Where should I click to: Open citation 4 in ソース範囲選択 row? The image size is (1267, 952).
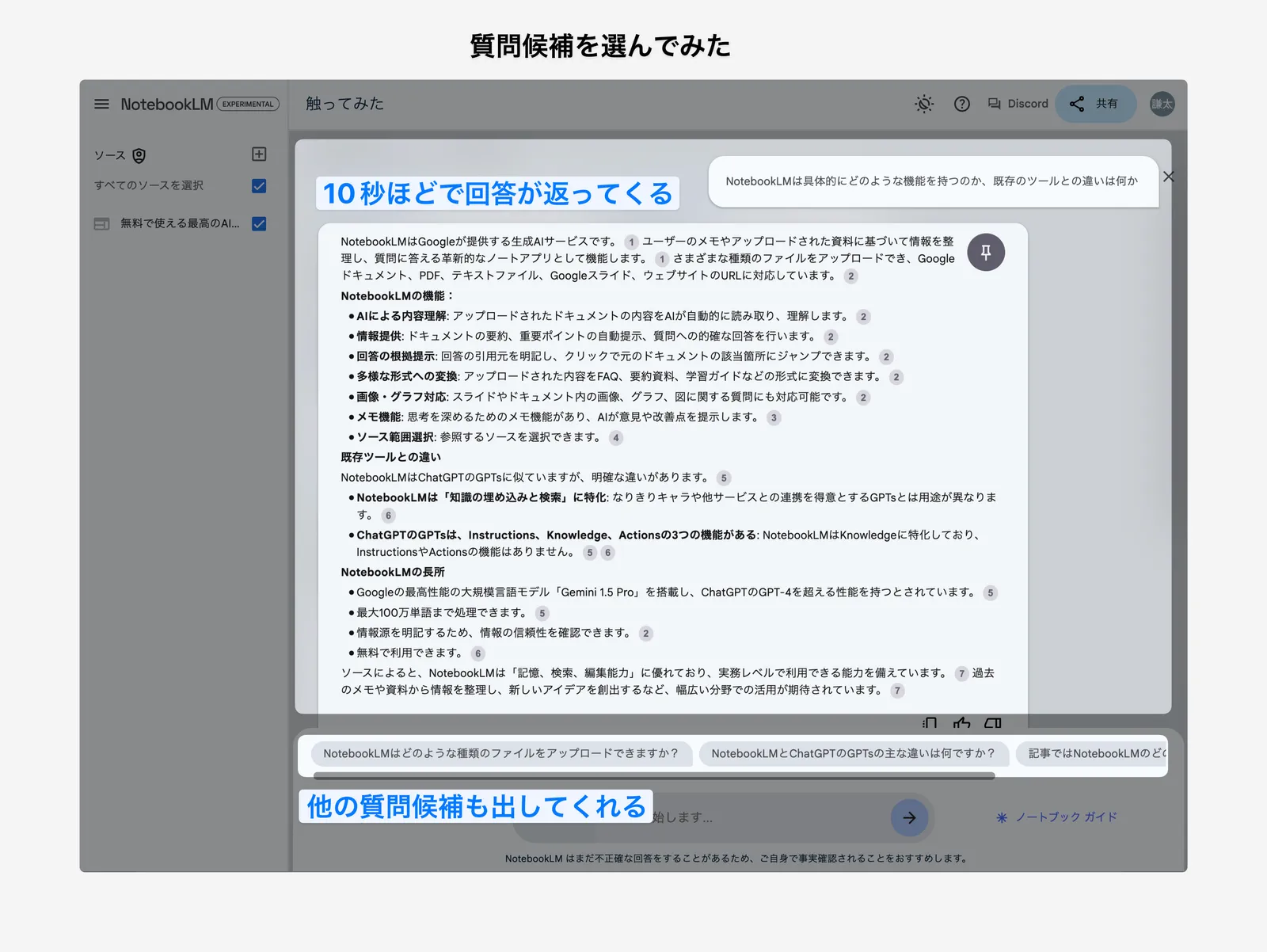pyautogui.click(x=615, y=438)
